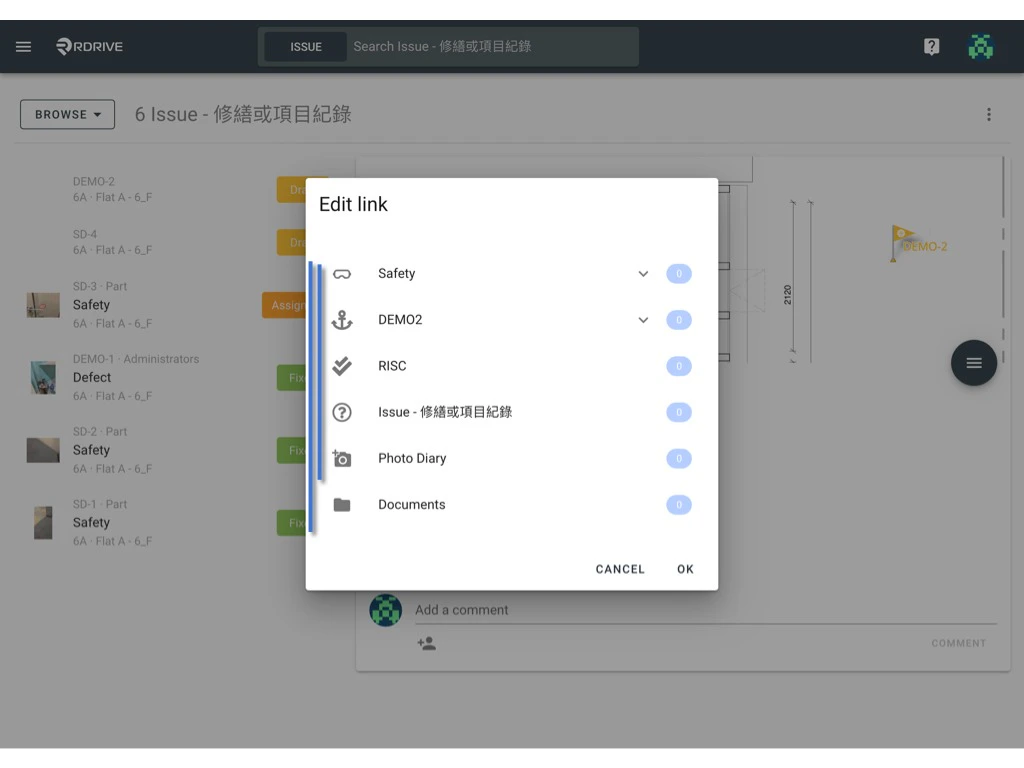Open the BROWSE dropdown
1024x768 pixels.
[x=66, y=114]
